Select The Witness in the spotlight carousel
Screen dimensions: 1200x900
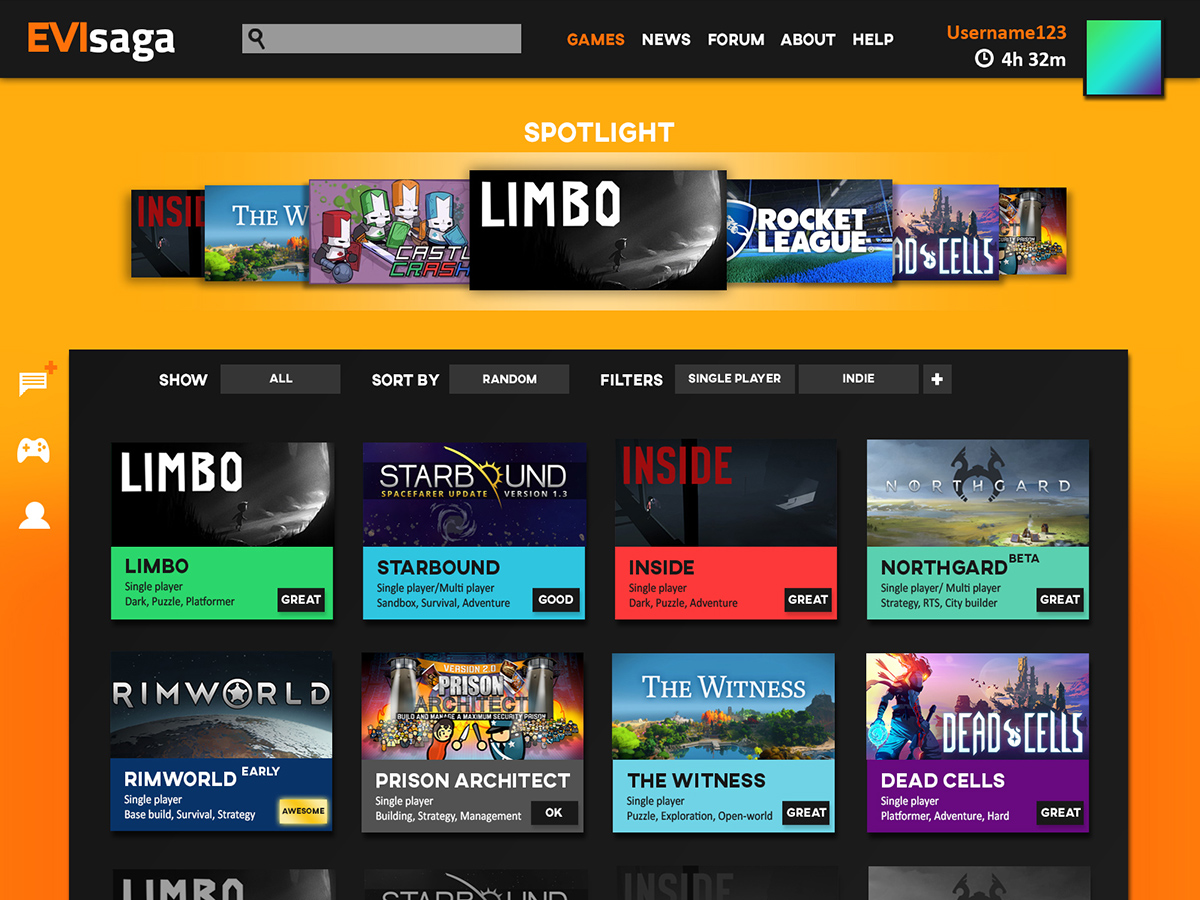tap(257, 232)
